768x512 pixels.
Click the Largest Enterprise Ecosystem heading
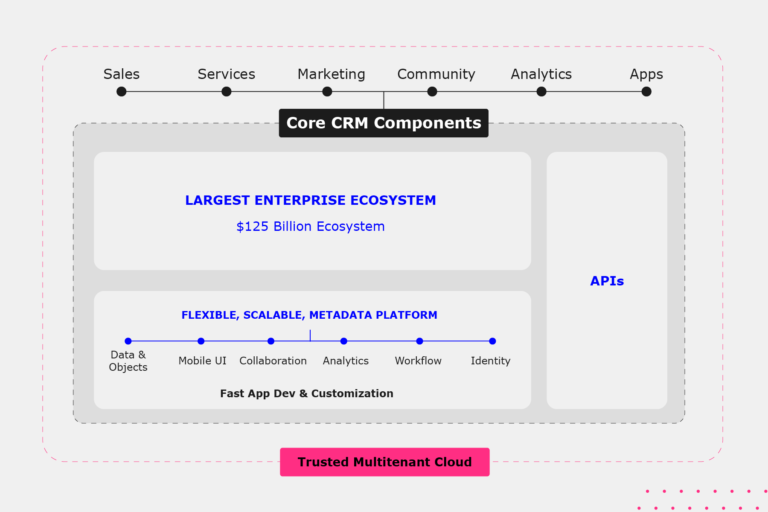[310, 200]
